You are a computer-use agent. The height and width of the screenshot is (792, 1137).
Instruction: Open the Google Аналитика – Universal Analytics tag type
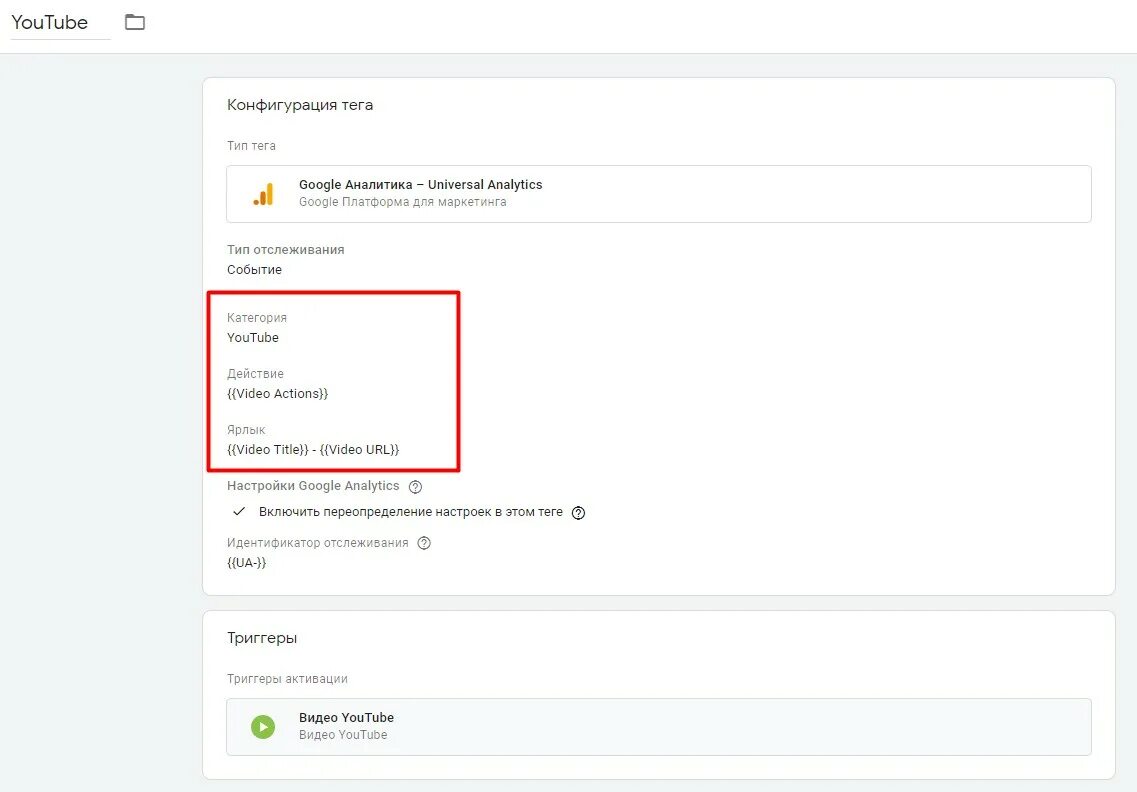point(658,194)
